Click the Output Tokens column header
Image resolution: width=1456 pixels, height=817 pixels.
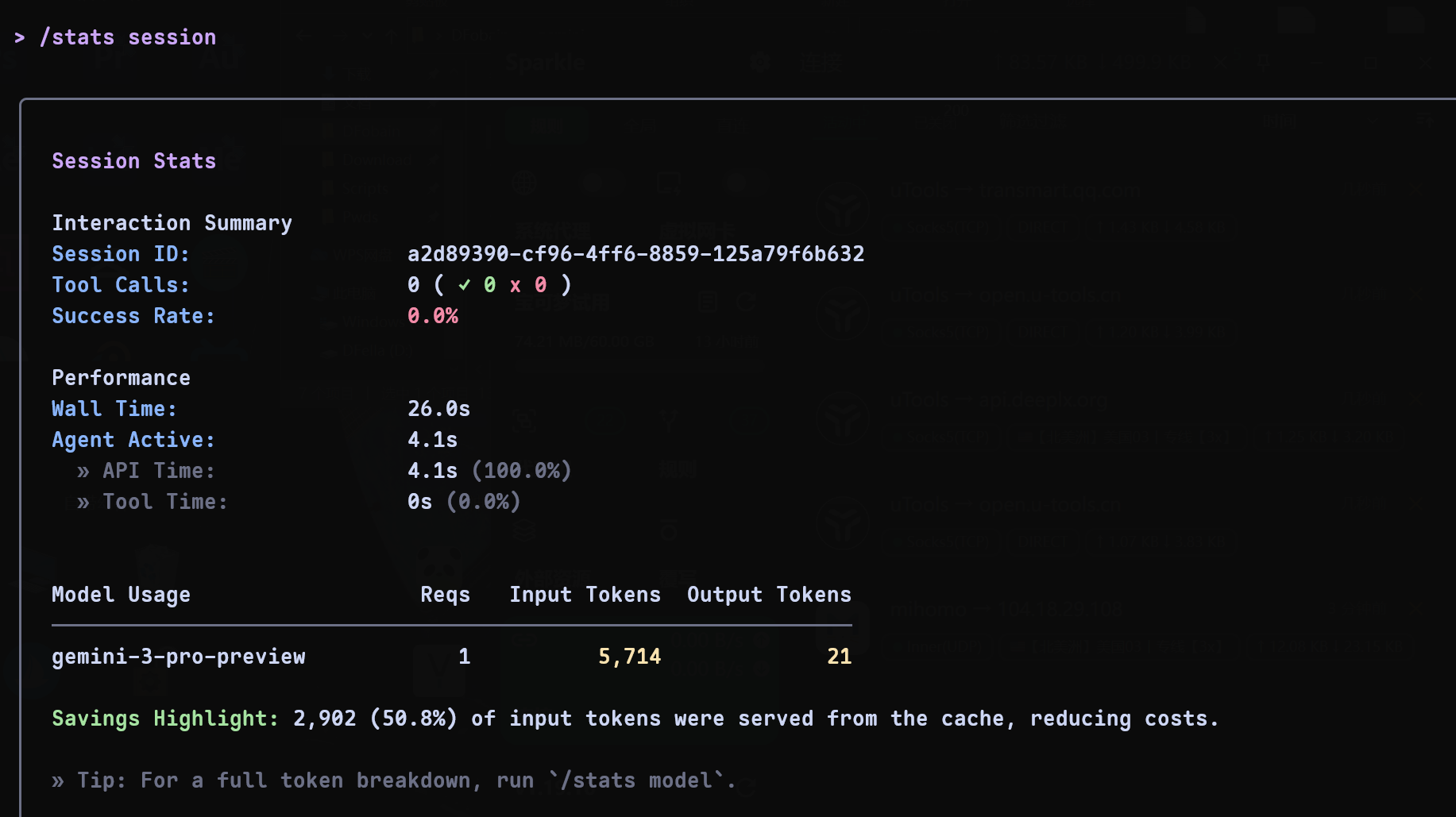(x=770, y=595)
